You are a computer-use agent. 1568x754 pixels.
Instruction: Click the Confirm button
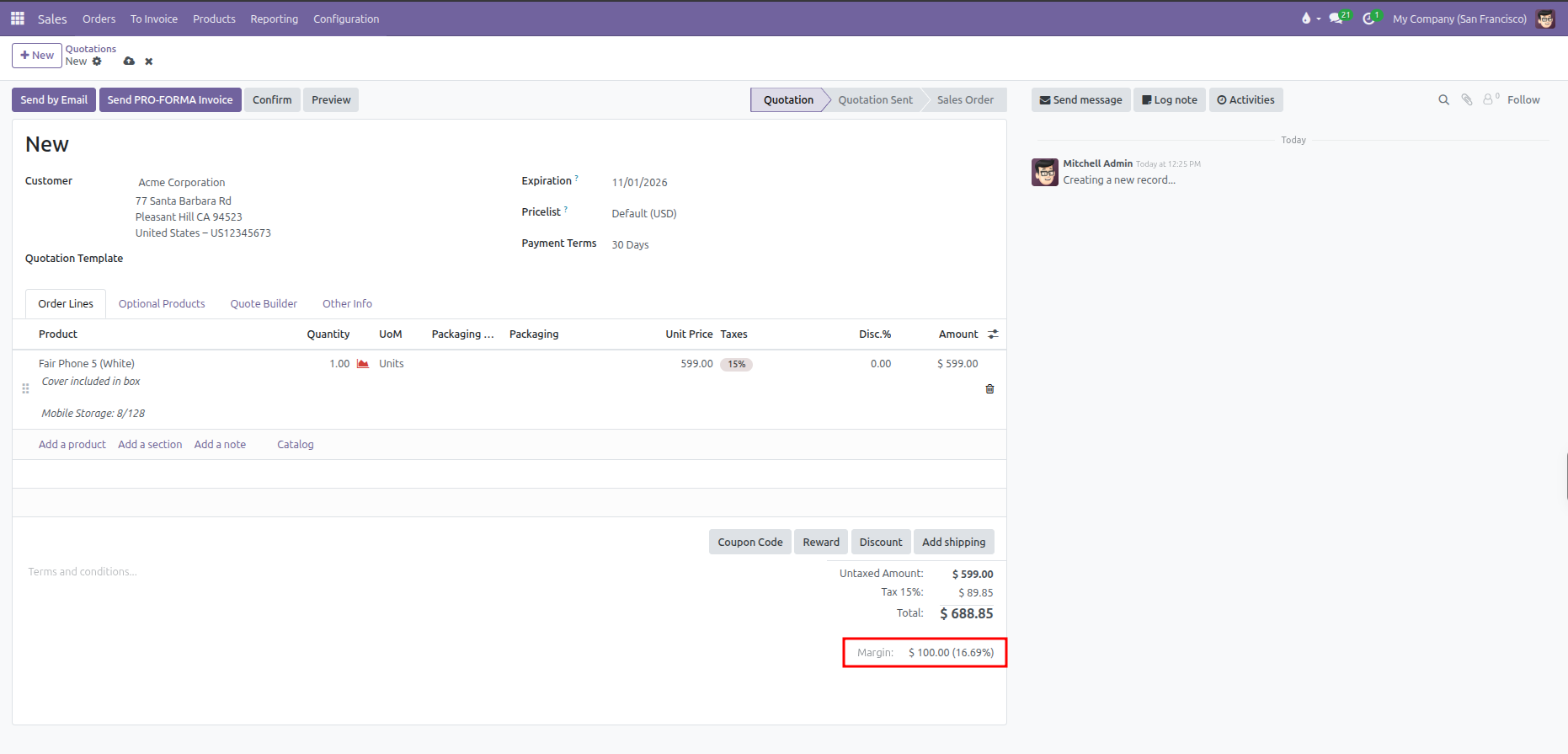tap(272, 100)
